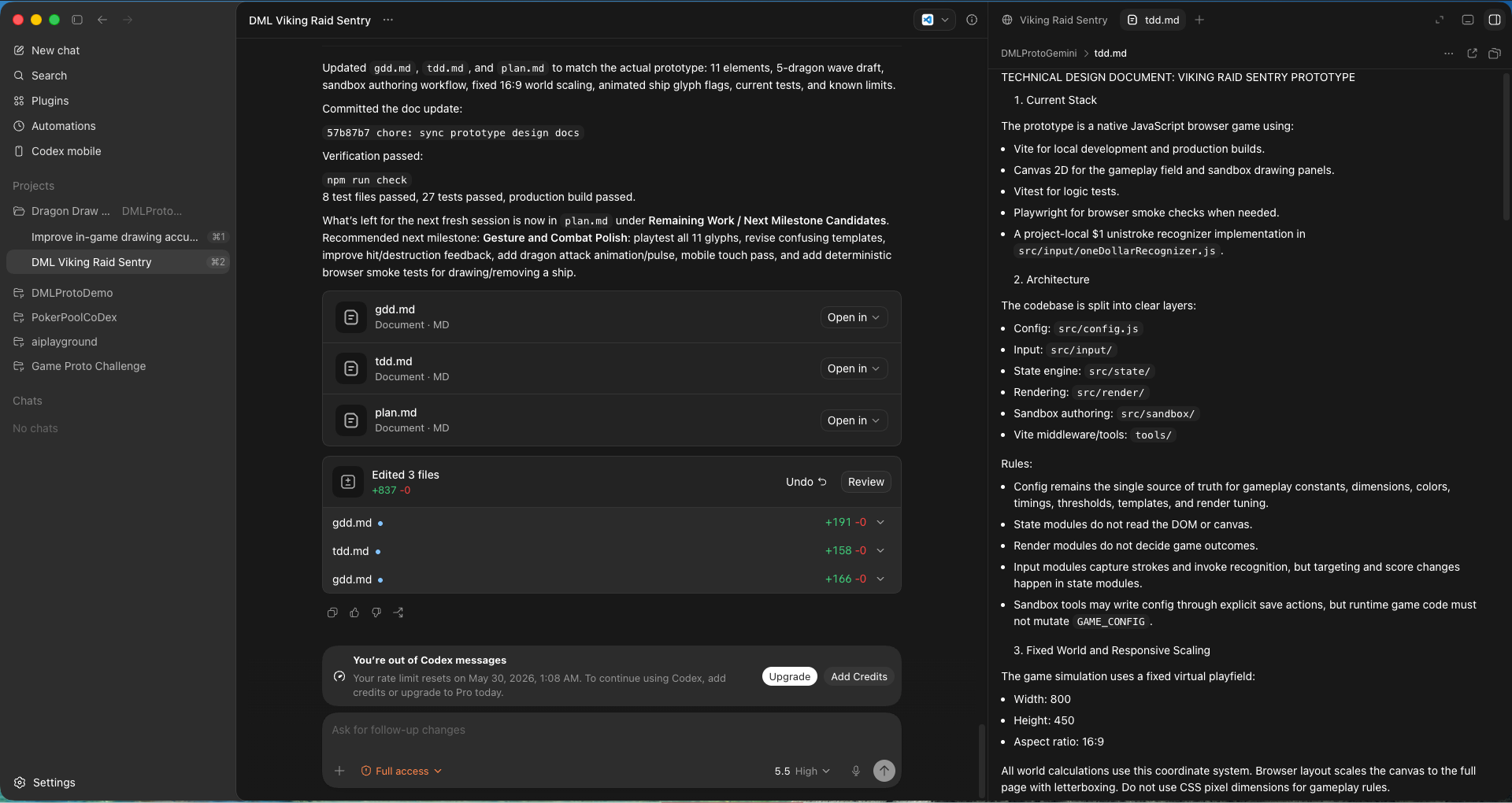This screenshot has width=1512, height=803.
Task: Switch to the tdd.md tab
Action: point(1153,20)
